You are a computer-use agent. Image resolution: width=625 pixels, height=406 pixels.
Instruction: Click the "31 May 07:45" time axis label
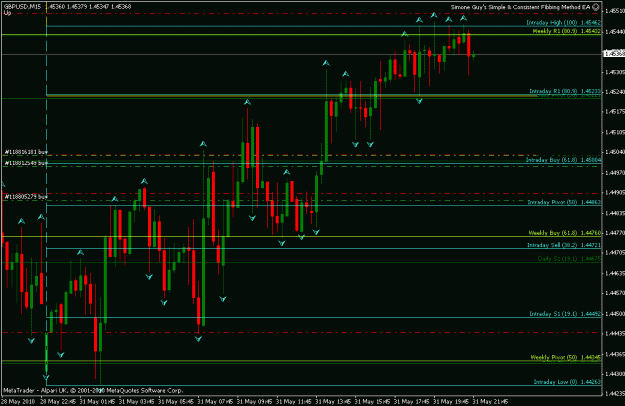215,401
